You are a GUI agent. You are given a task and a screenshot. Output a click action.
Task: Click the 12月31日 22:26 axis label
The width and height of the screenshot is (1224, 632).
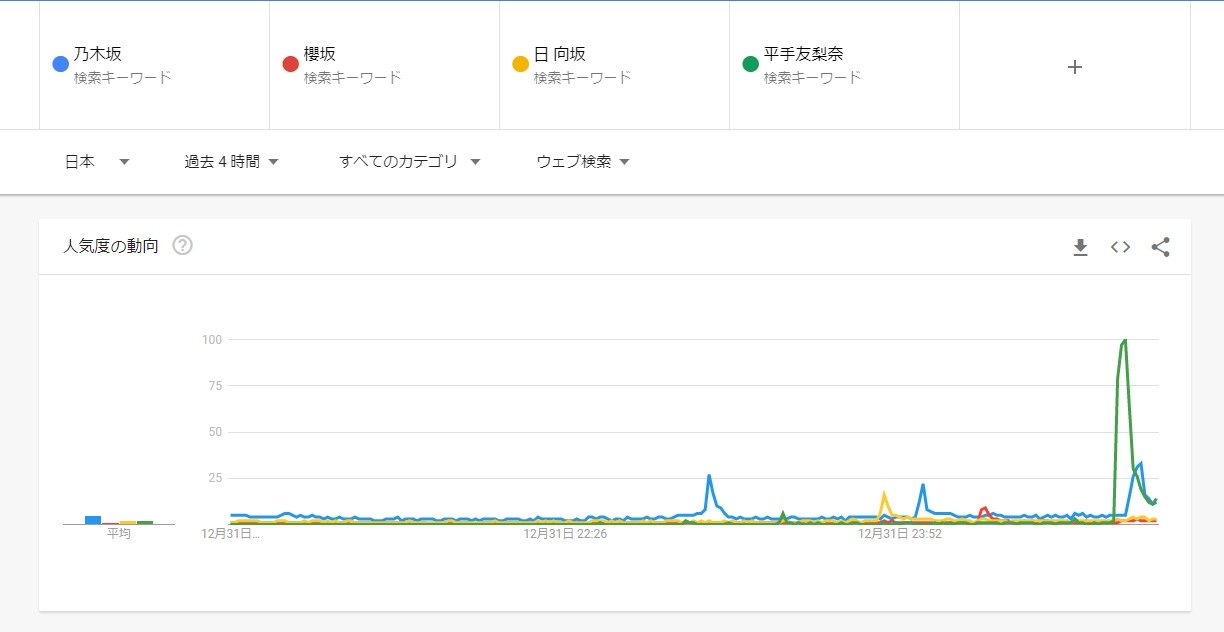tap(565, 534)
